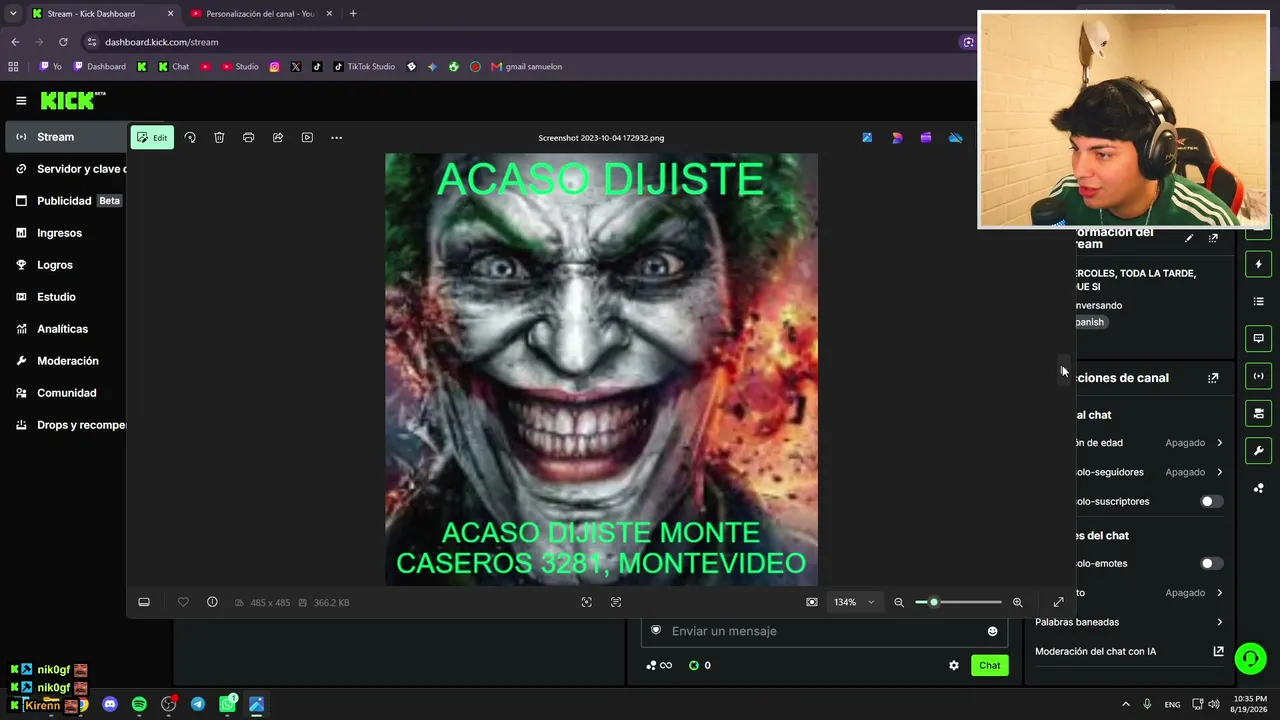The image size is (1280, 720).
Task: Go to Publicidad in the sidebar
Action: 66,201
